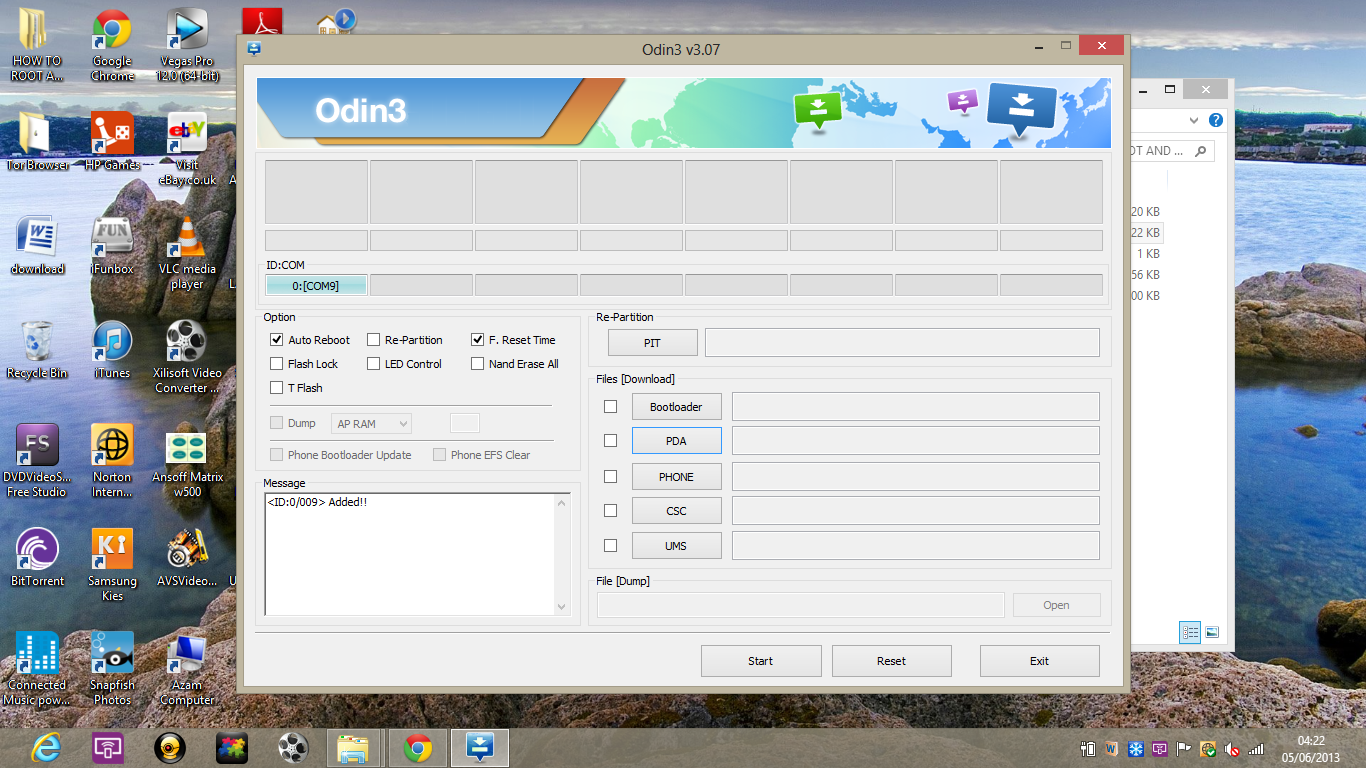This screenshot has height=768, width=1366.
Task: Click the Bootloader file button
Action: tap(676, 407)
